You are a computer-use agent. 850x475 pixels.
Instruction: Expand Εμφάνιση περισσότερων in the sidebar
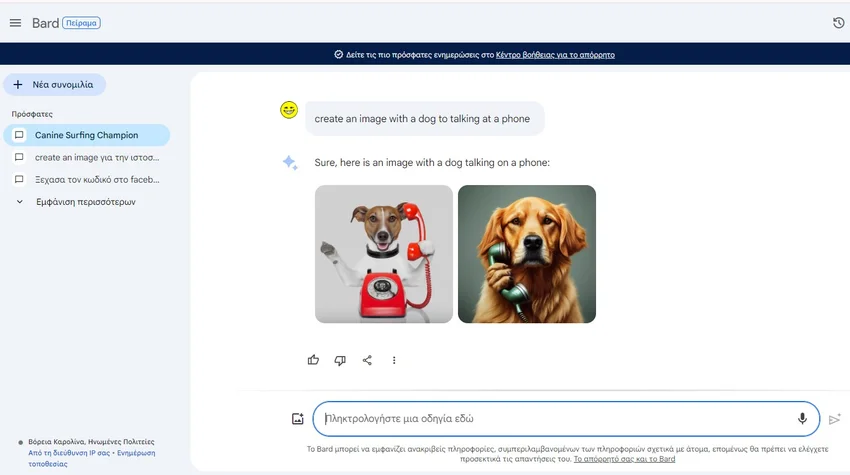tap(84, 202)
